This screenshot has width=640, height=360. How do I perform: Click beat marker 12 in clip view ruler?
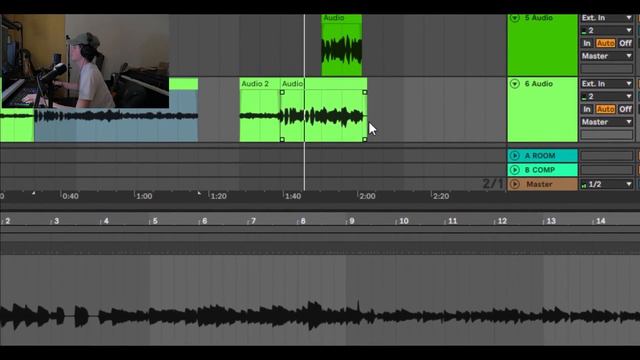coord(502,221)
